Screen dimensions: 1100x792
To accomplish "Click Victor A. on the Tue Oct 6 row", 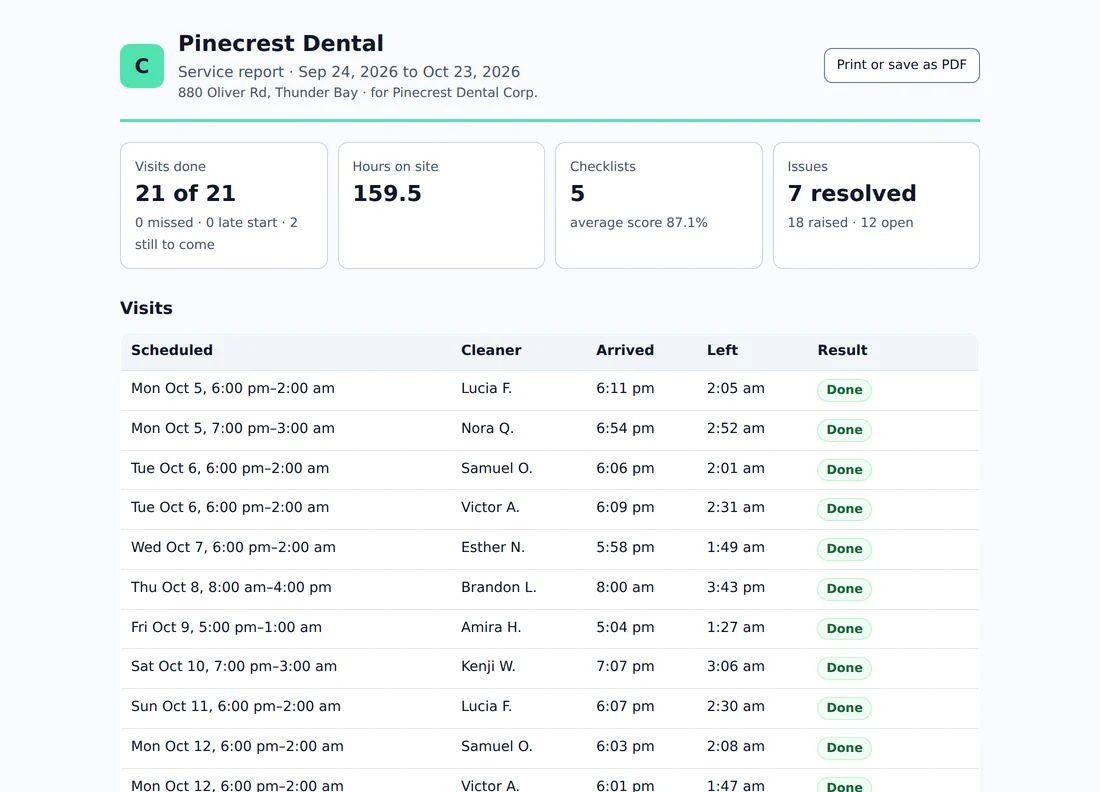I will [490, 508].
